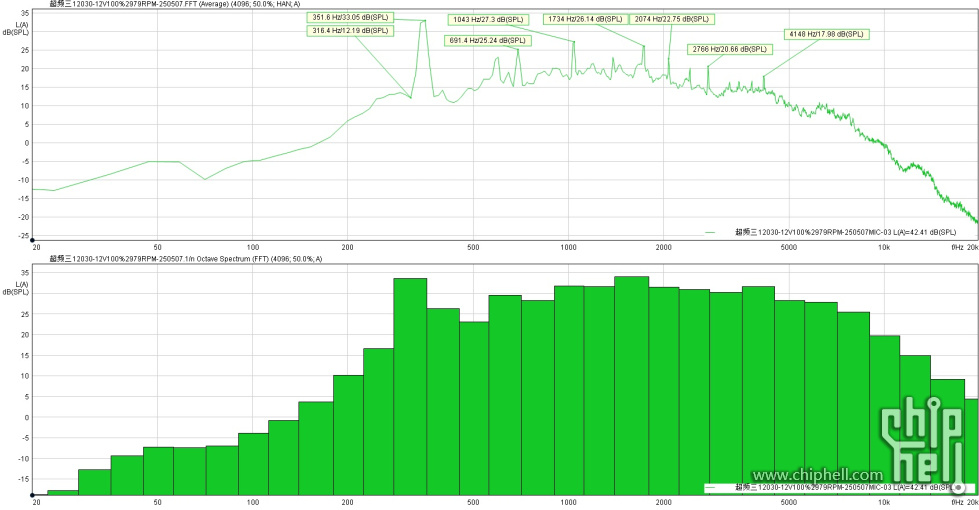Click the 691.4 Hz/25.24 dB peak label

point(488,41)
